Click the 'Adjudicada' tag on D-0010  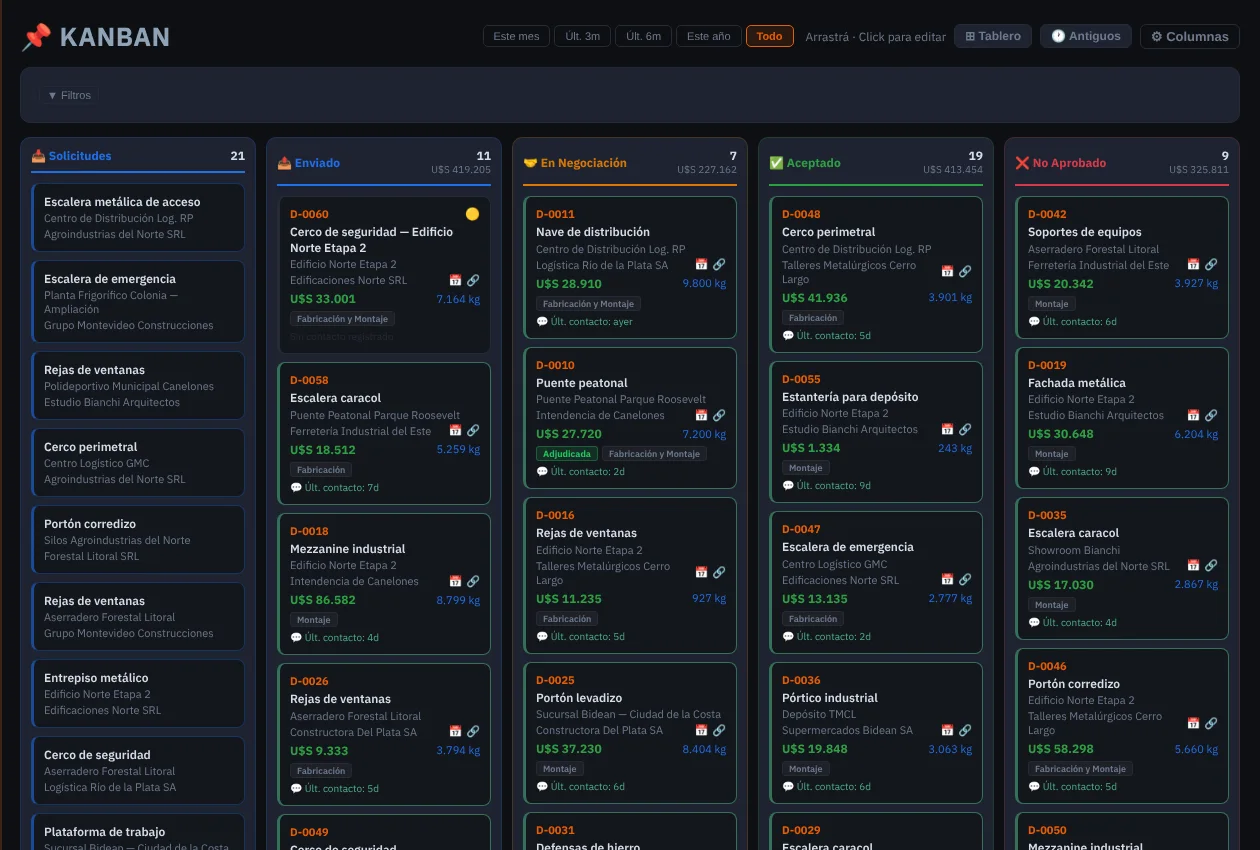tap(566, 454)
